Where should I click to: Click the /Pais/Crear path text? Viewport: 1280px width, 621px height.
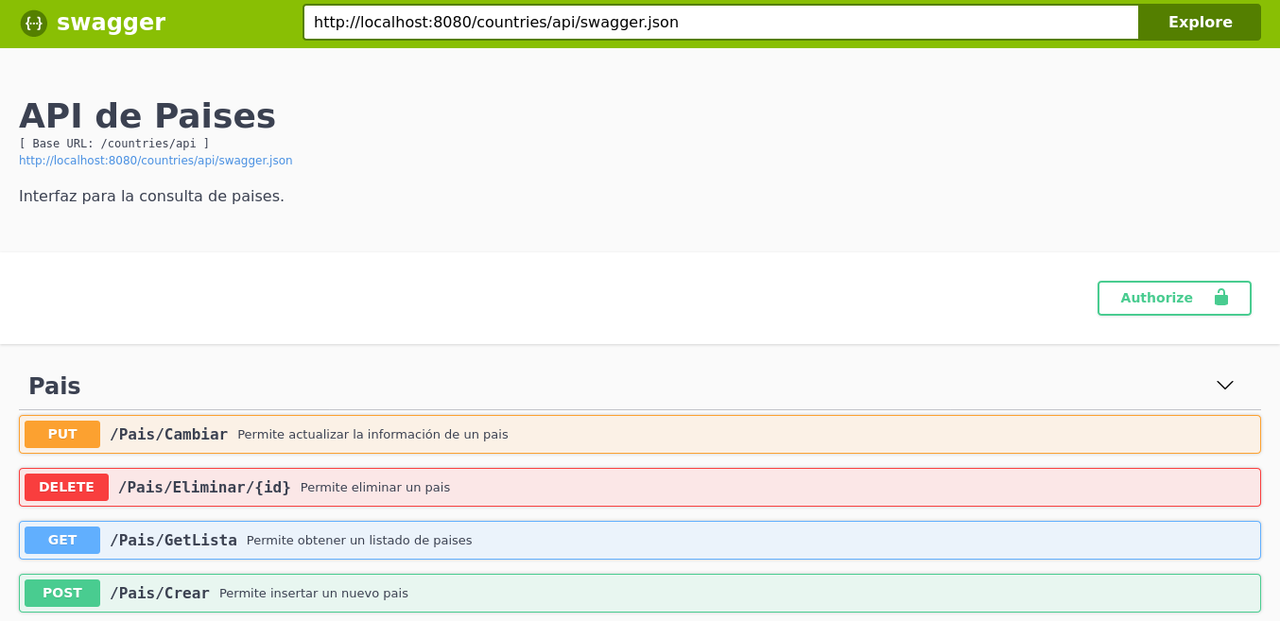[x=160, y=593]
